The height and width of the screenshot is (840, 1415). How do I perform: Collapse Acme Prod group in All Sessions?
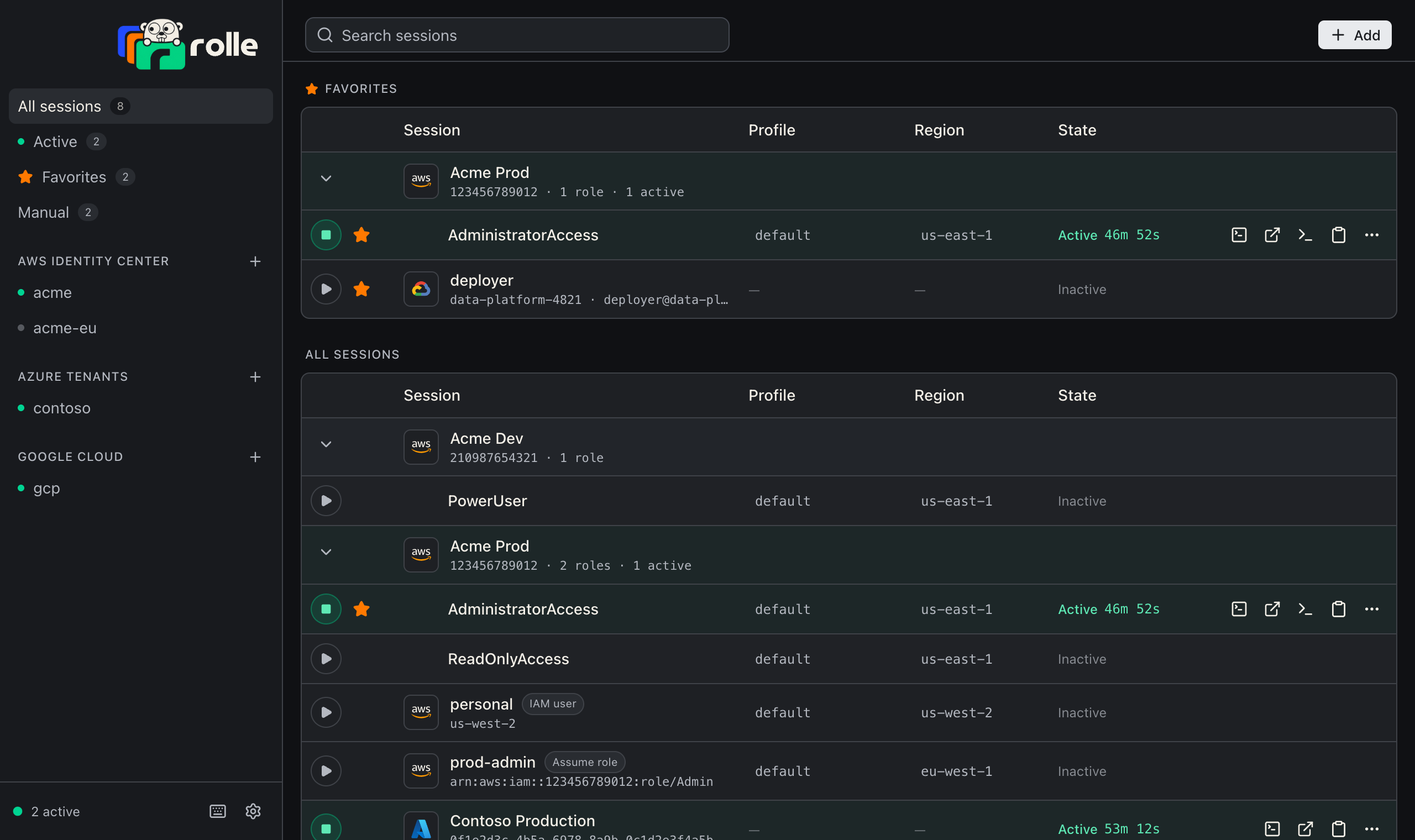coord(326,553)
